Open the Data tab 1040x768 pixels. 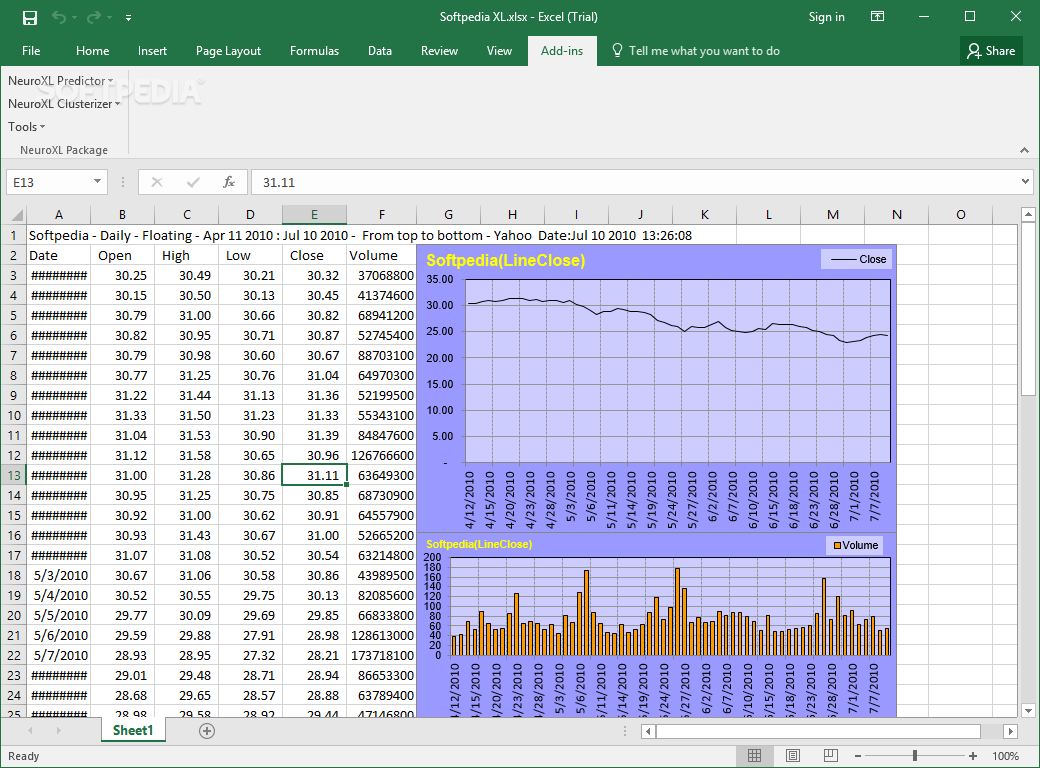380,50
